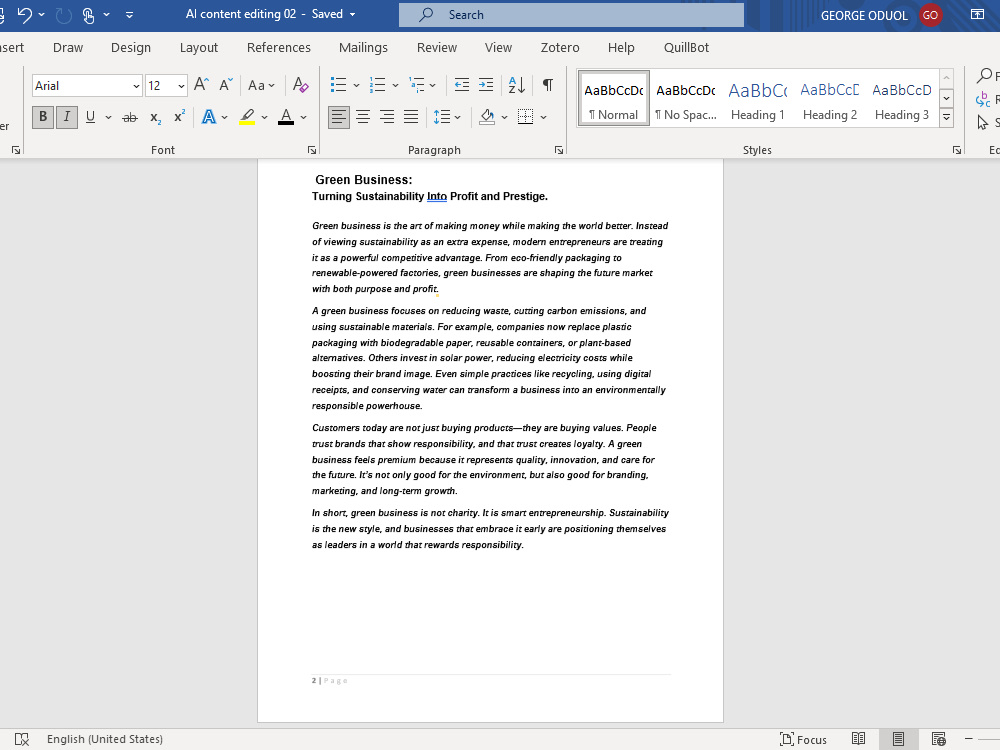1000x750 pixels.
Task: Clear all formatting icon
Action: pyautogui.click(x=300, y=85)
